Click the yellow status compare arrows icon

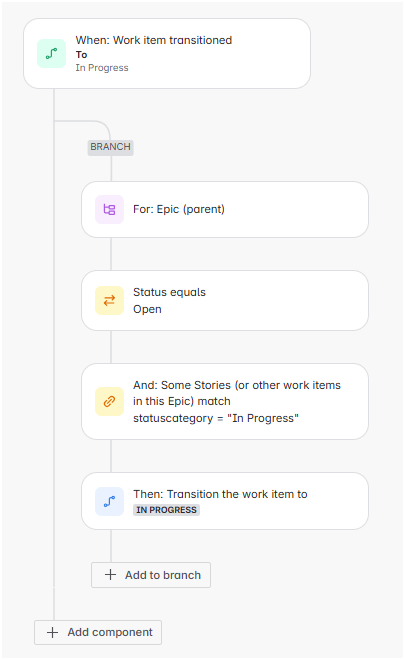click(109, 301)
